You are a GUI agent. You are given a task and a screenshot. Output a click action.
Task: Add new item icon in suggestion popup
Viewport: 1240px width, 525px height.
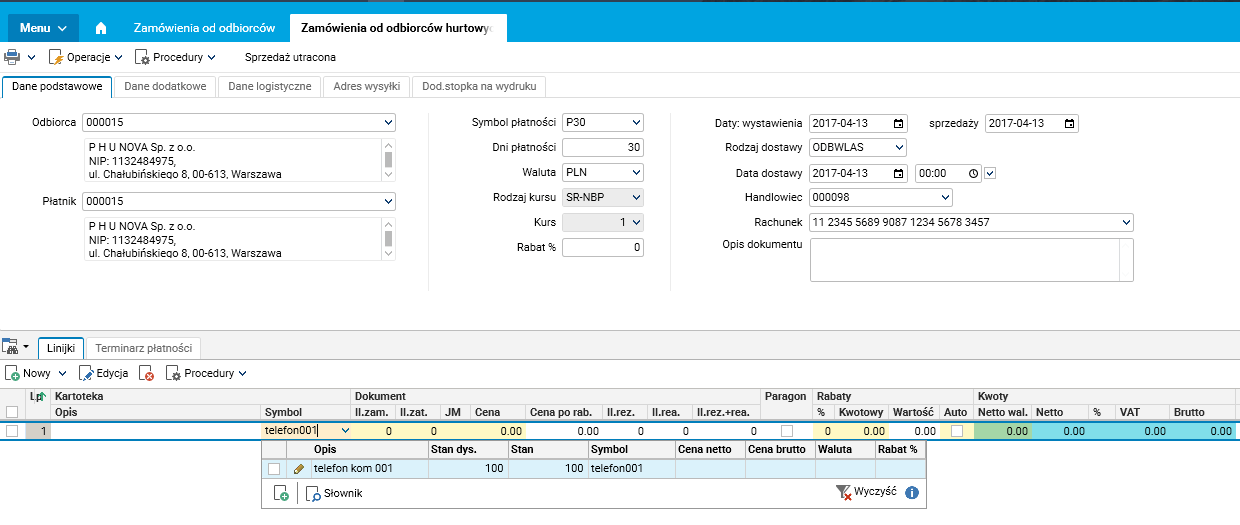coord(282,493)
